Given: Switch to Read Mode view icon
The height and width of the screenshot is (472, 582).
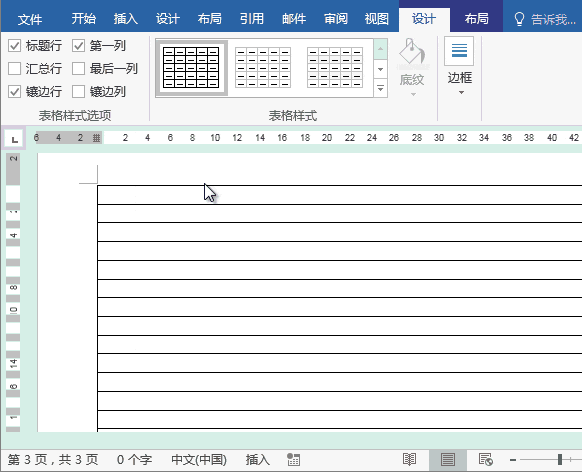Looking at the screenshot, I should [x=409, y=460].
